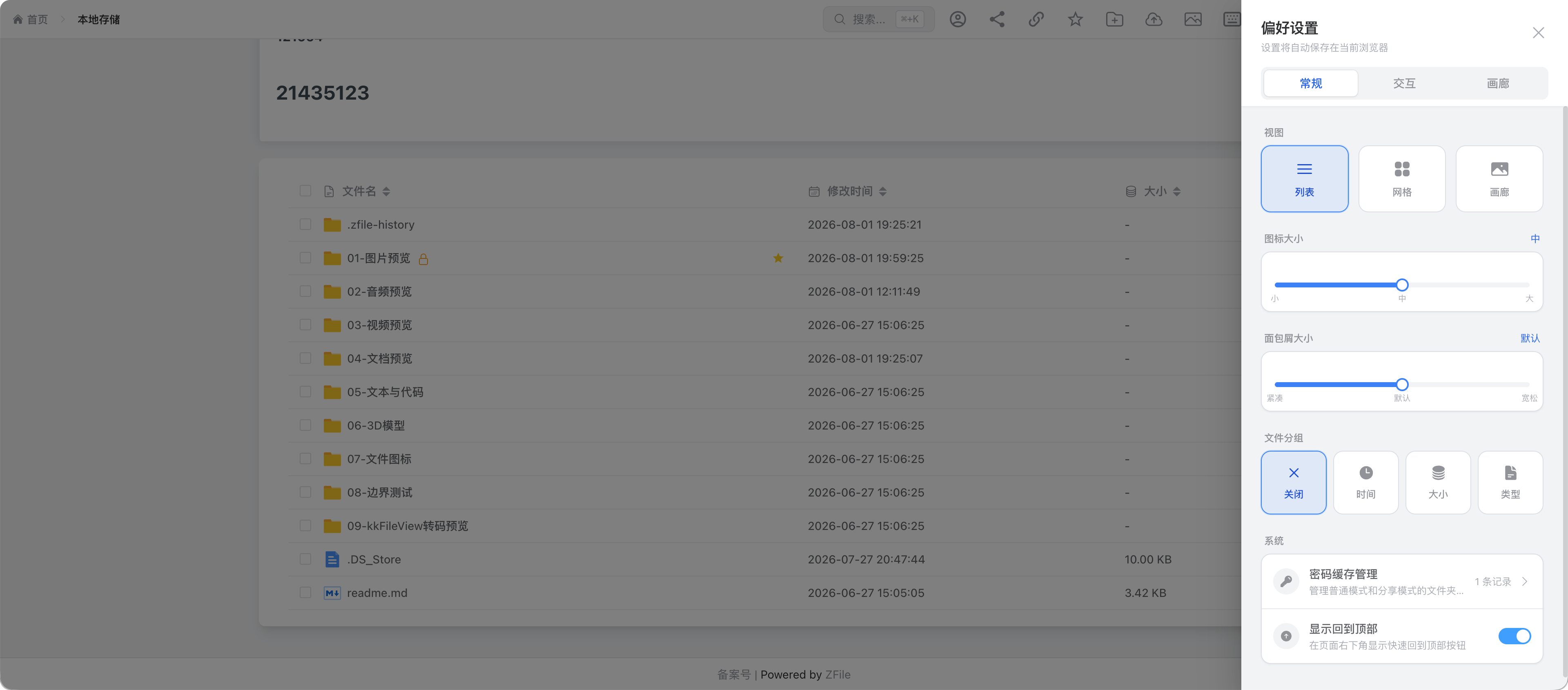Click the user account icon in toolbar
This screenshot has width=1568, height=690.
pyautogui.click(x=958, y=20)
